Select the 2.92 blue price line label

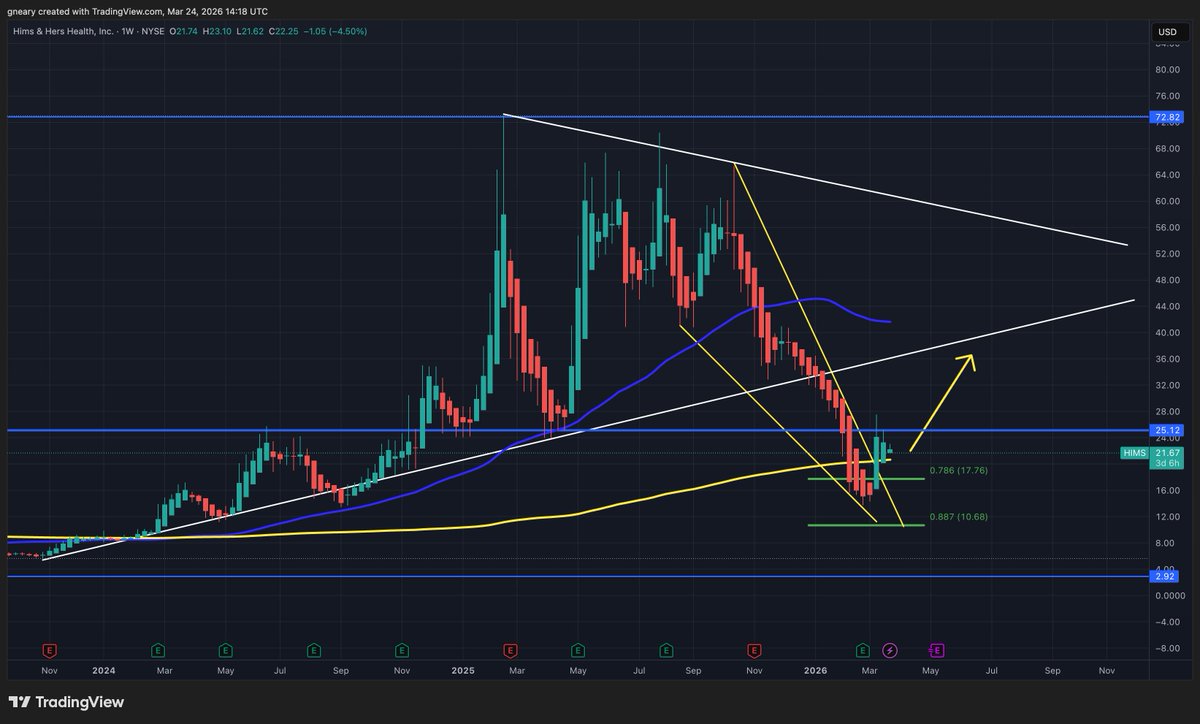pos(1166,577)
